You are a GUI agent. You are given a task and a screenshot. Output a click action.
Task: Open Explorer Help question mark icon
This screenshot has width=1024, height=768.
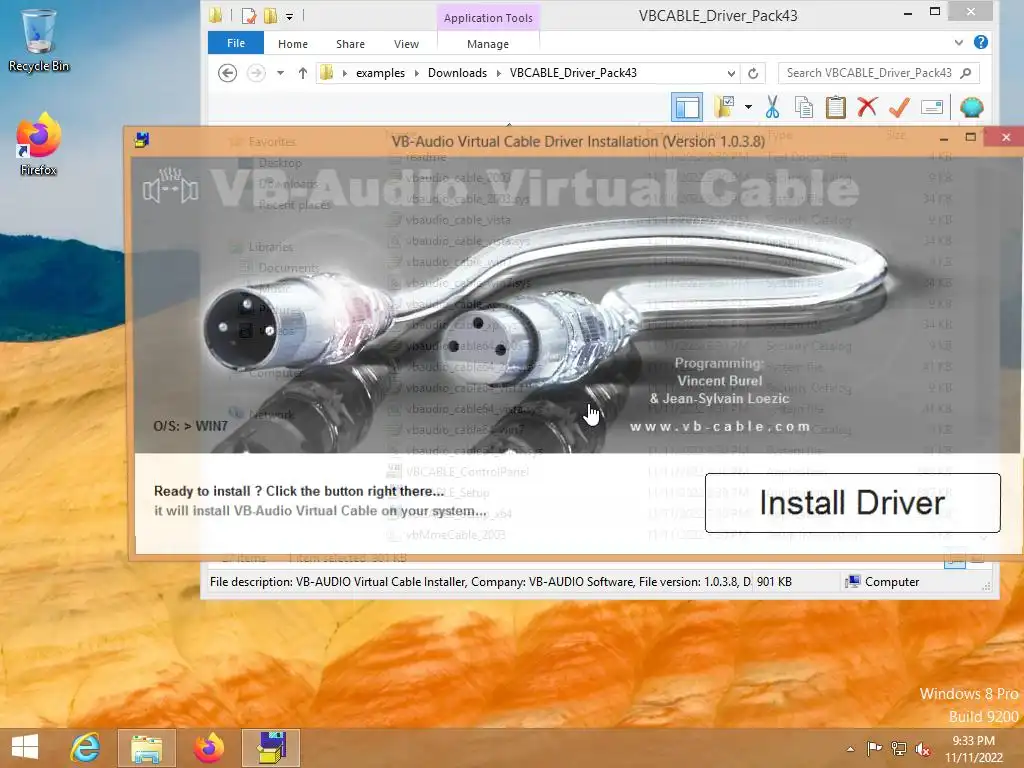click(980, 42)
